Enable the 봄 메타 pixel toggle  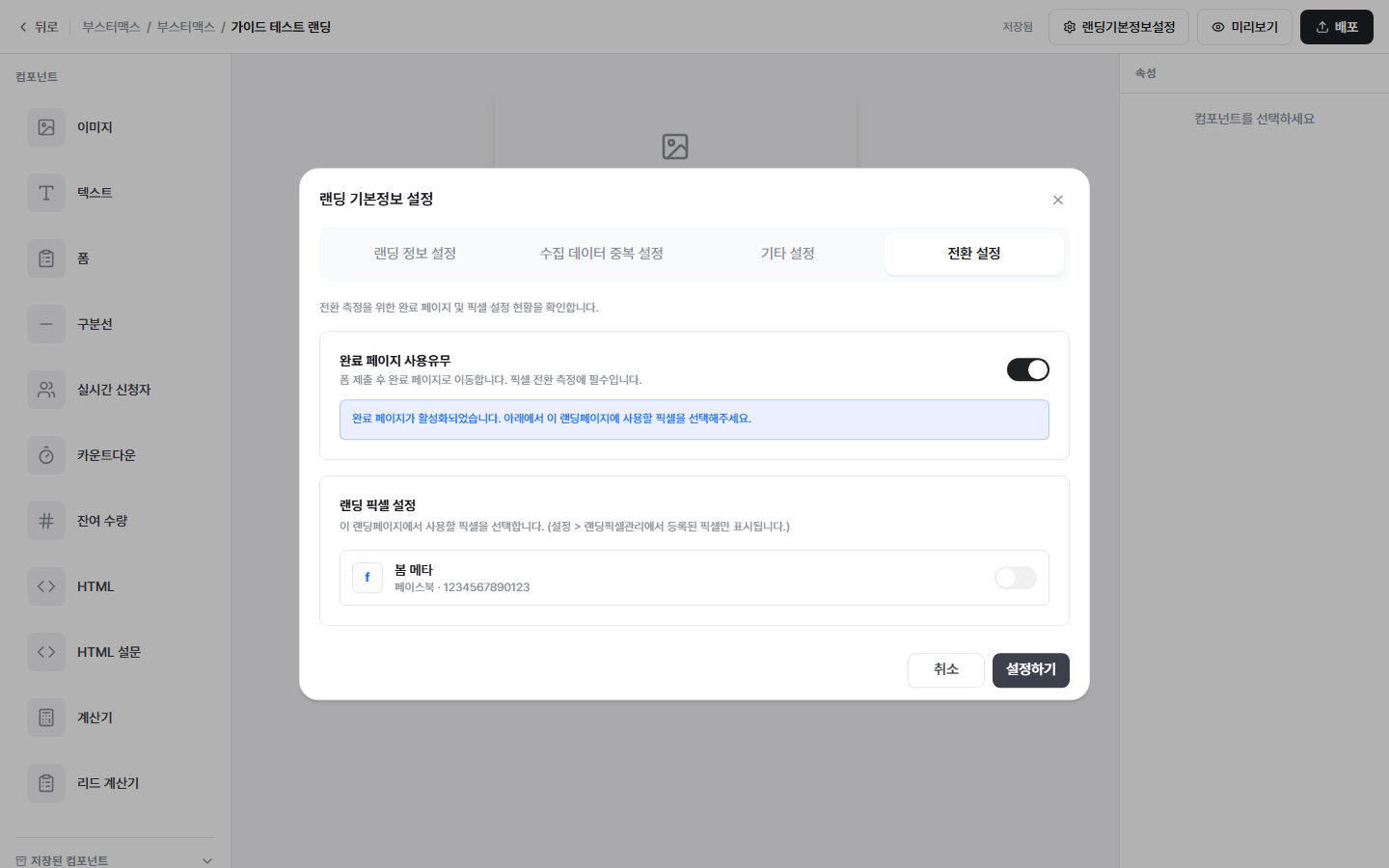(1016, 578)
